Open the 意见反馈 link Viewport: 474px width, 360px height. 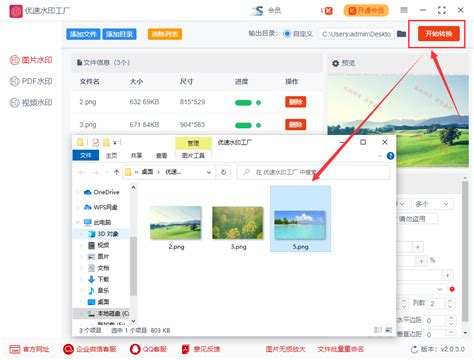pyautogui.click(x=201, y=349)
